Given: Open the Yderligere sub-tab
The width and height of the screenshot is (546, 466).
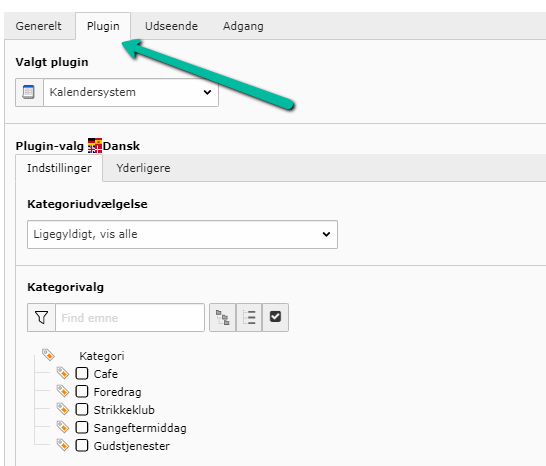Looking at the screenshot, I should pos(143,168).
